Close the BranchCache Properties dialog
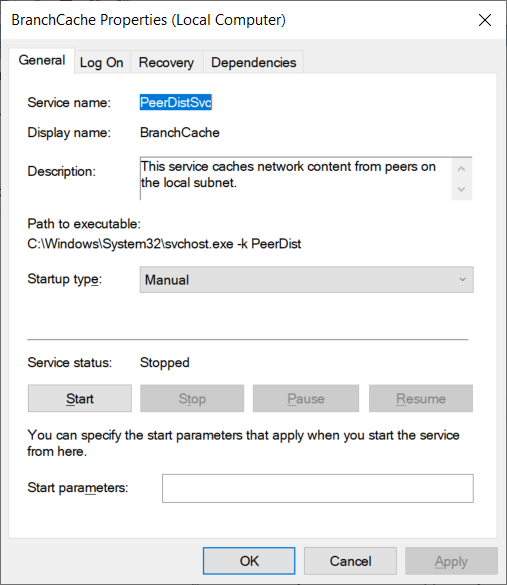The height and width of the screenshot is (585, 507). pos(485,20)
